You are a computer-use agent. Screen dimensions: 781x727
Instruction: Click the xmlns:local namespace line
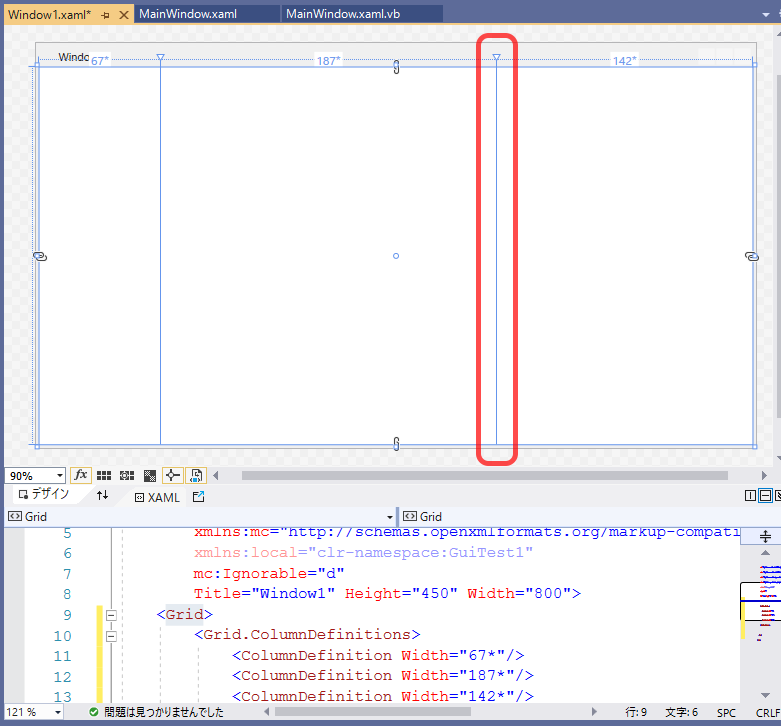(363, 553)
